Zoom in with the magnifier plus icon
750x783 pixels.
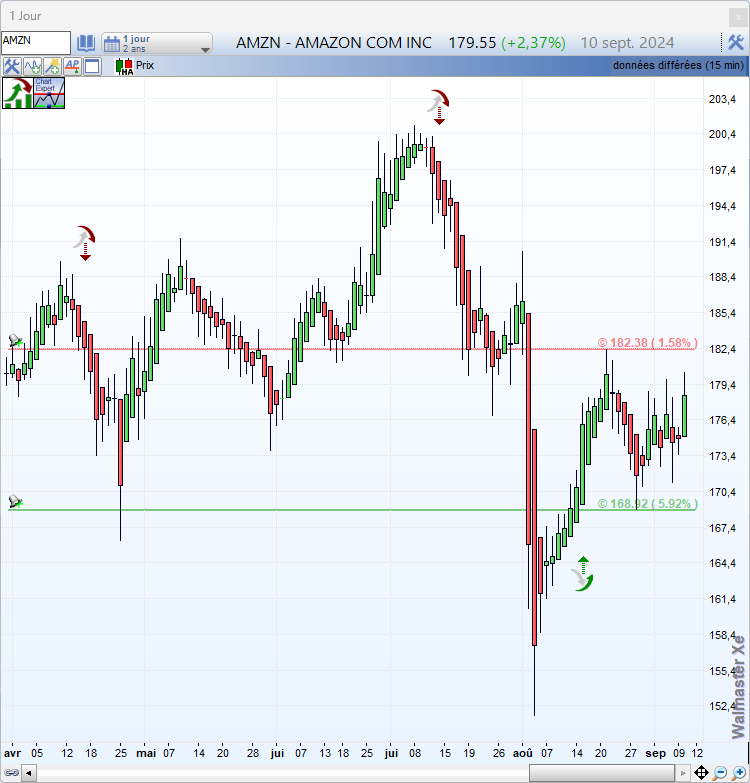739,773
